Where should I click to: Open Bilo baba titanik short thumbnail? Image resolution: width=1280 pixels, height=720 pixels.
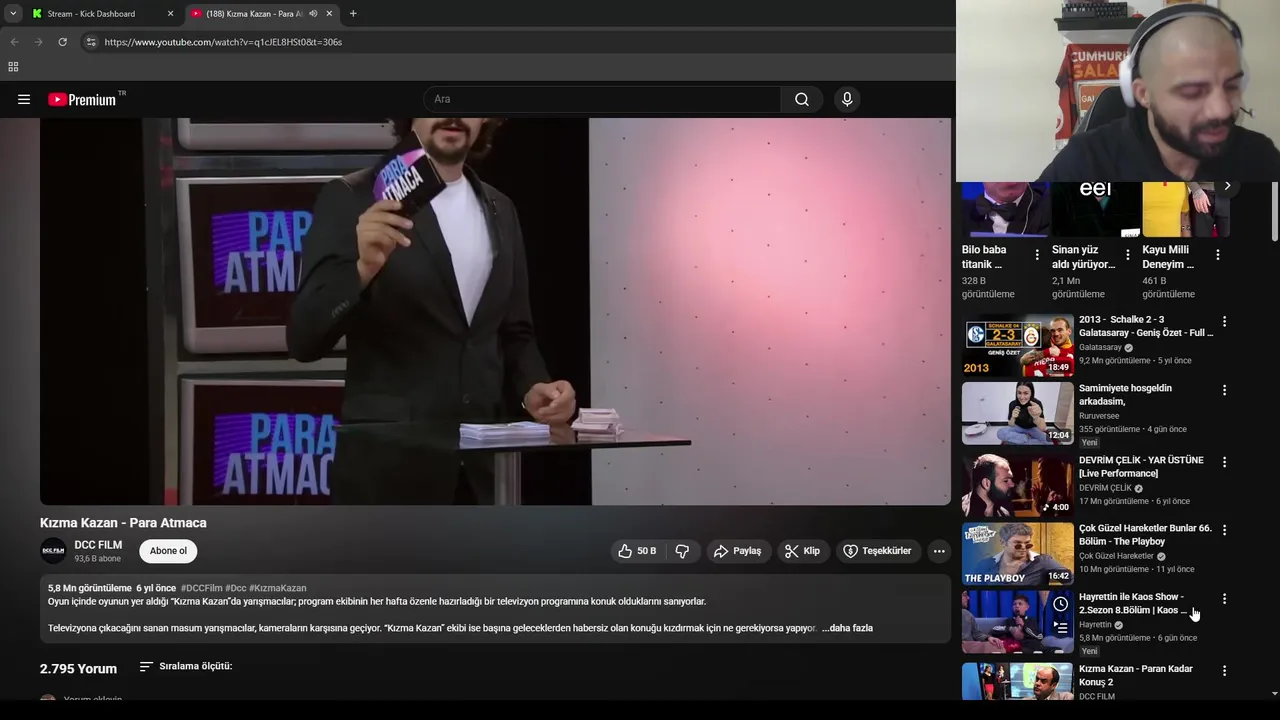[1005, 208]
